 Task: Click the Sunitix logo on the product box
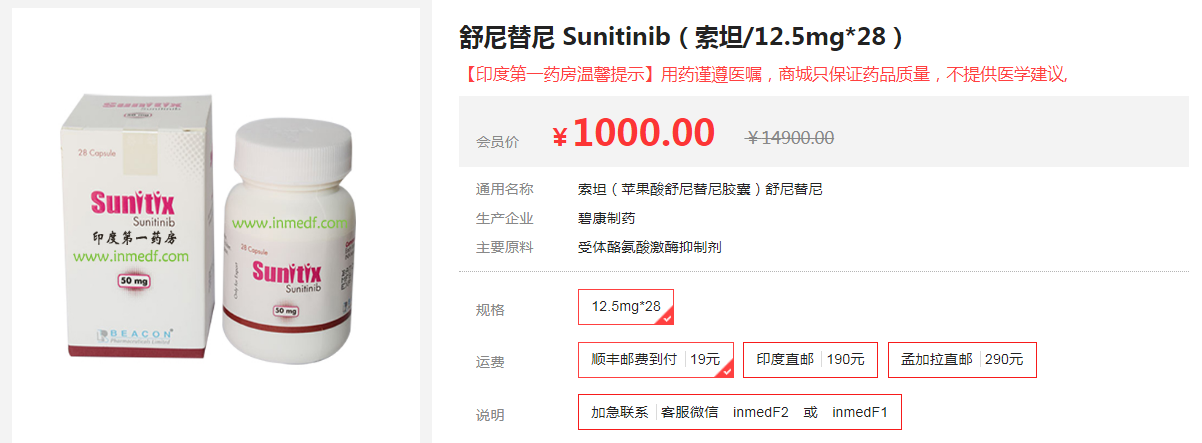pyautogui.click(x=131, y=201)
